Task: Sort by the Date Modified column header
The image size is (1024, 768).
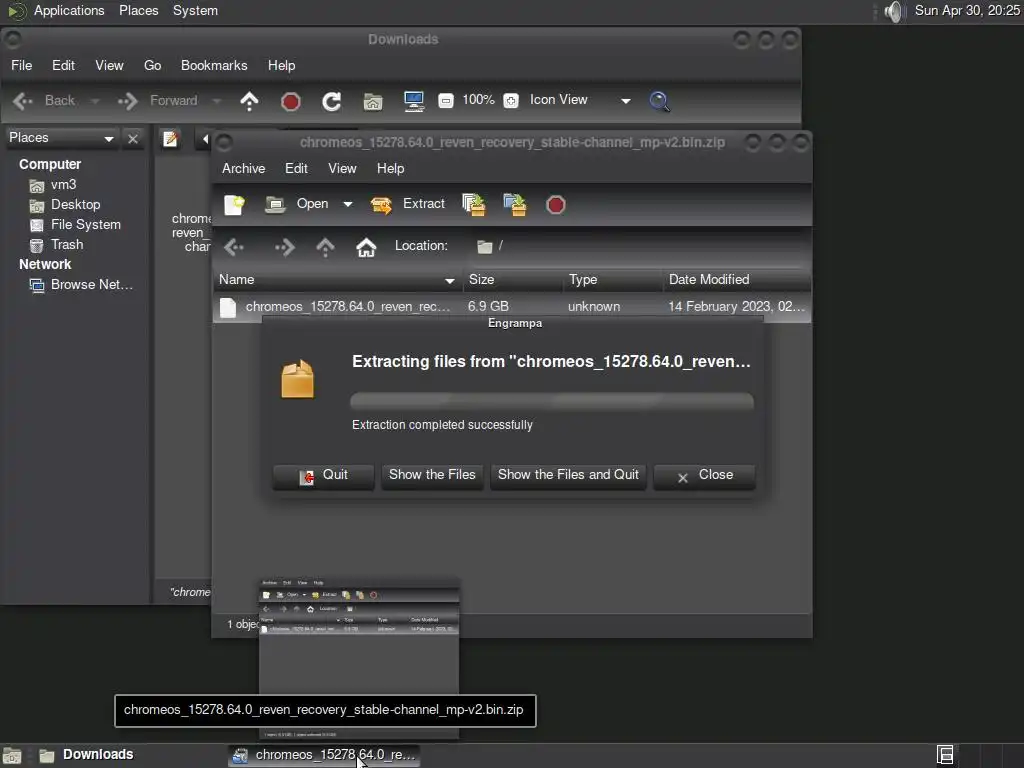Action: pyautogui.click(x=737, y=280)
